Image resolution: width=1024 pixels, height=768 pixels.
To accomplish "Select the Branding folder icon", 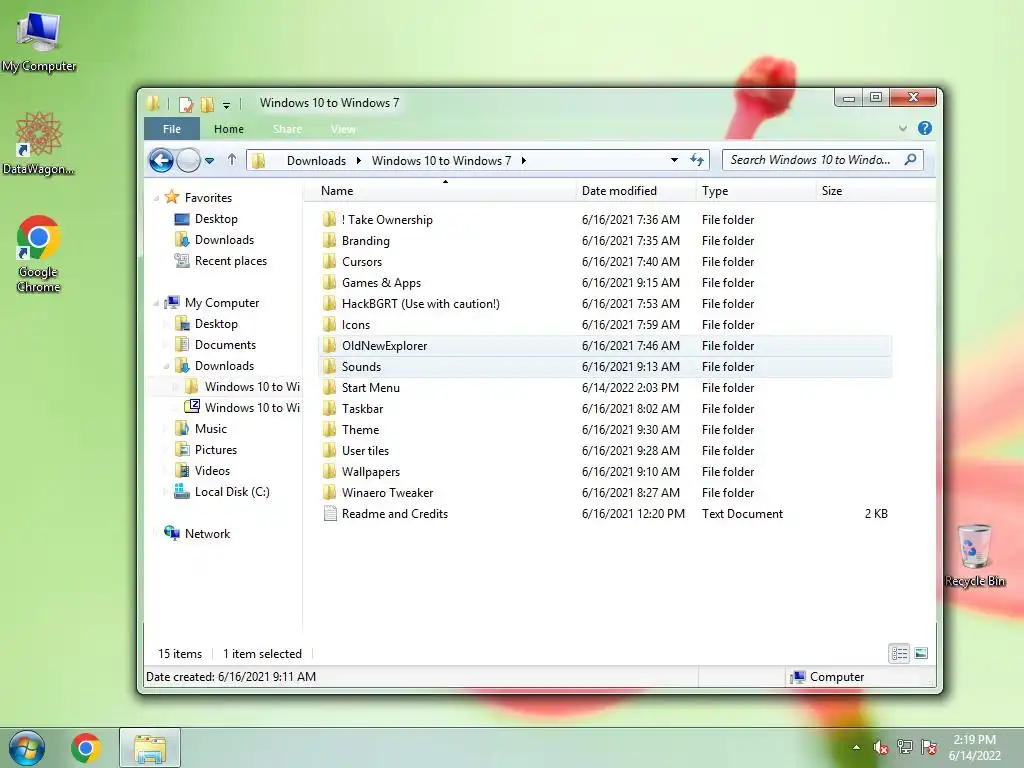I will (x=330, y=240).
